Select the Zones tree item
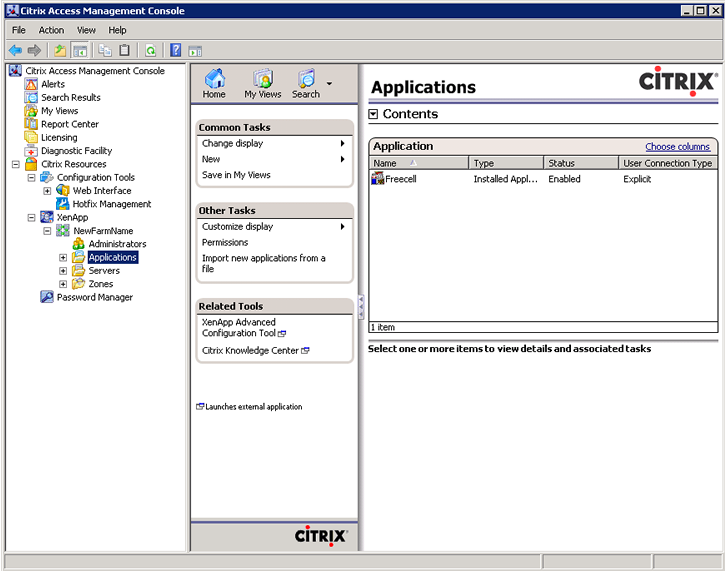This screenshot has width=725, height=571. (101, 284)
